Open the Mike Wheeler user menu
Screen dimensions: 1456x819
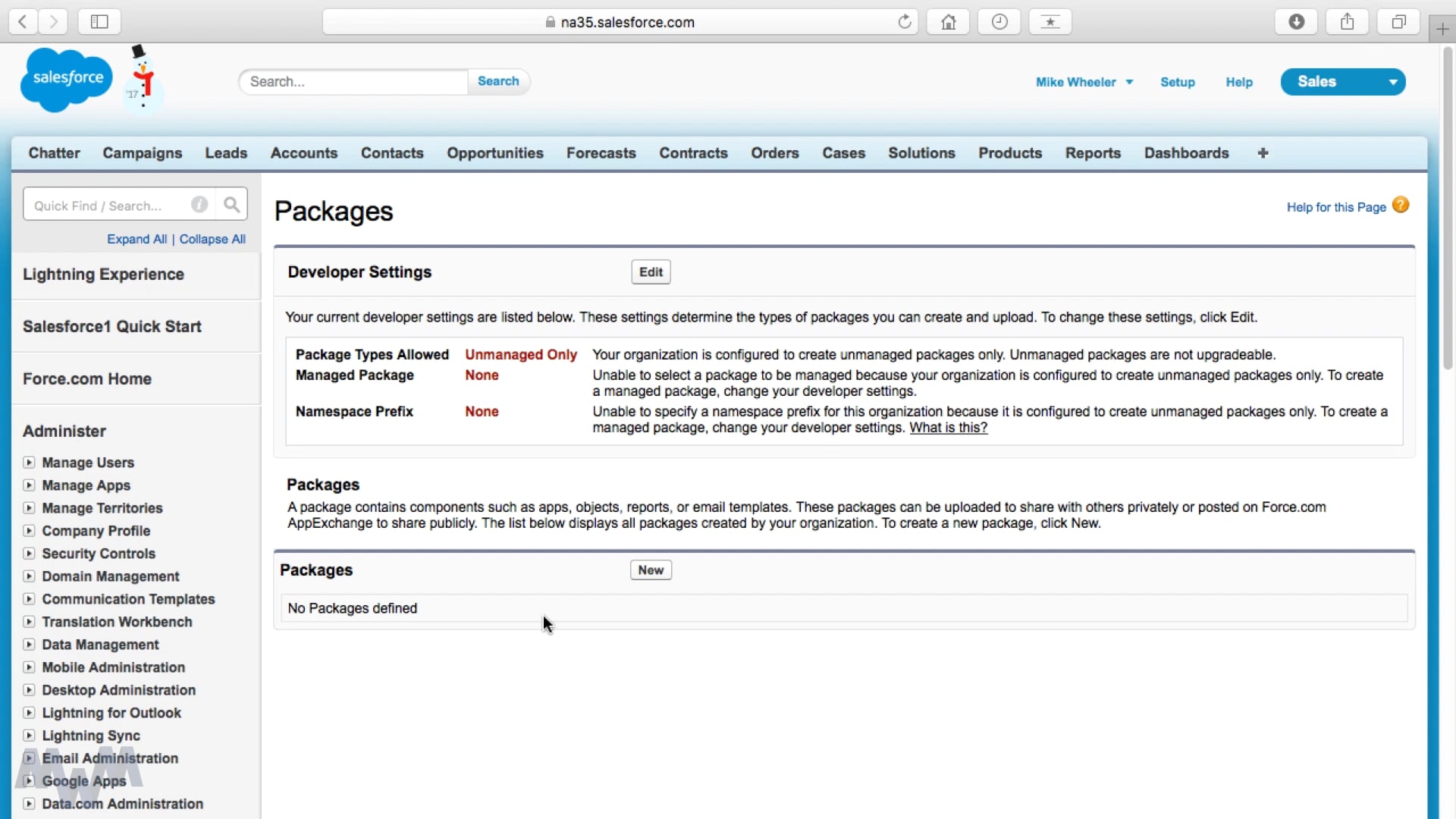coord(1084,82)
